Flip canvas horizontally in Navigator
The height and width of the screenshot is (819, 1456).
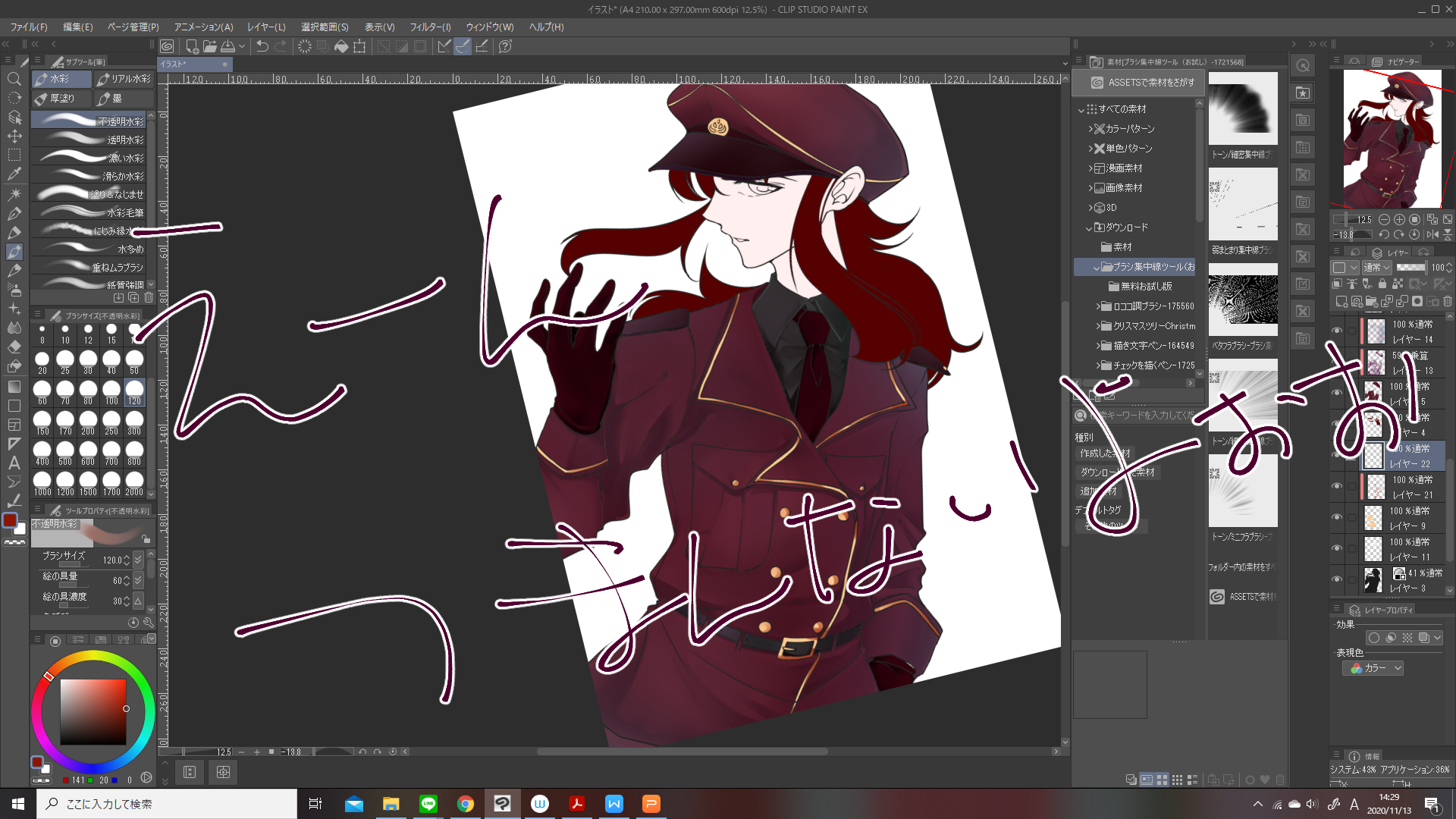pos(1432,235)
